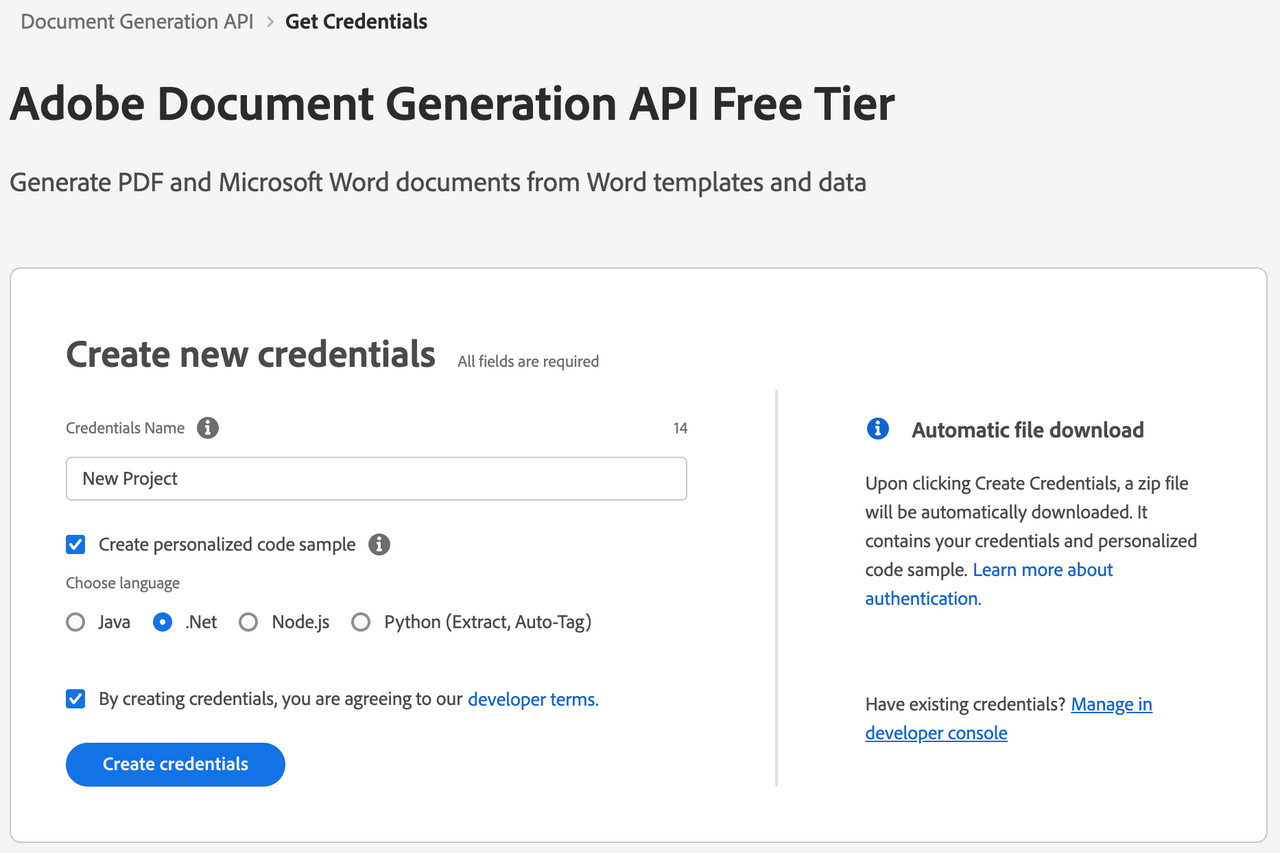Uncheck Create personalized code sample checkbox

pyautogui.click(x=76, y=545)
